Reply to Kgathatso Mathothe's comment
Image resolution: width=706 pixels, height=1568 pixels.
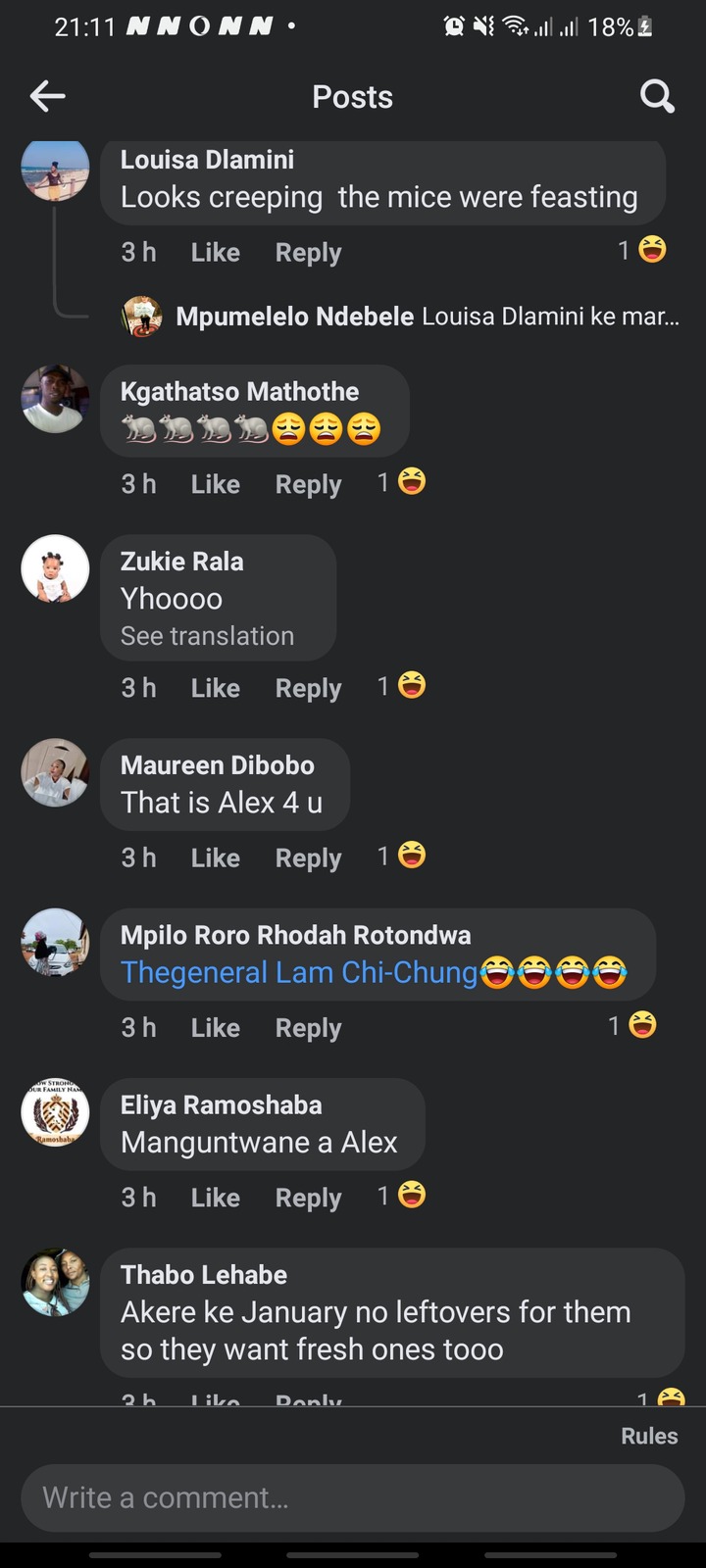[308, 484]
